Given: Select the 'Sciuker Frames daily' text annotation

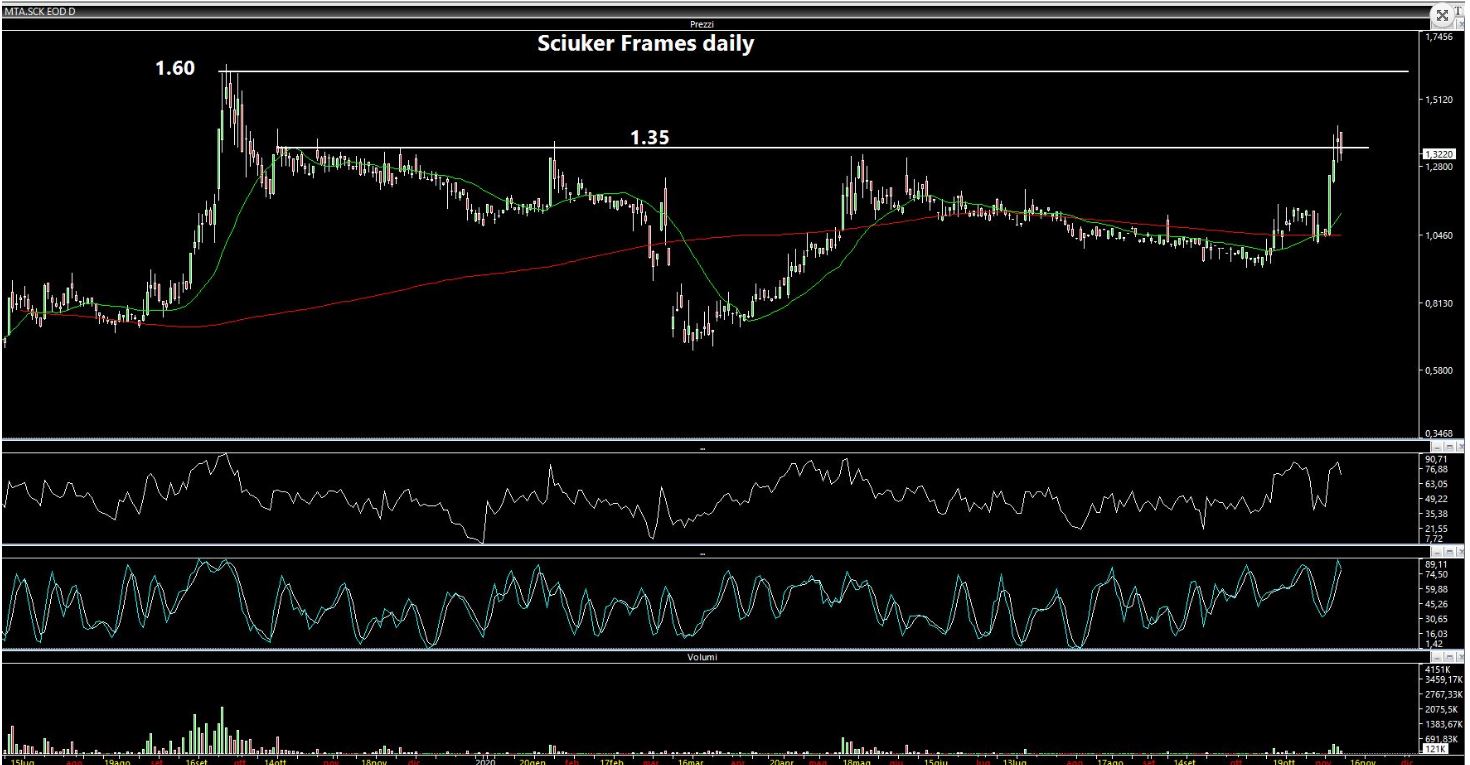Looking at the screenshot, I should point(646,44).
